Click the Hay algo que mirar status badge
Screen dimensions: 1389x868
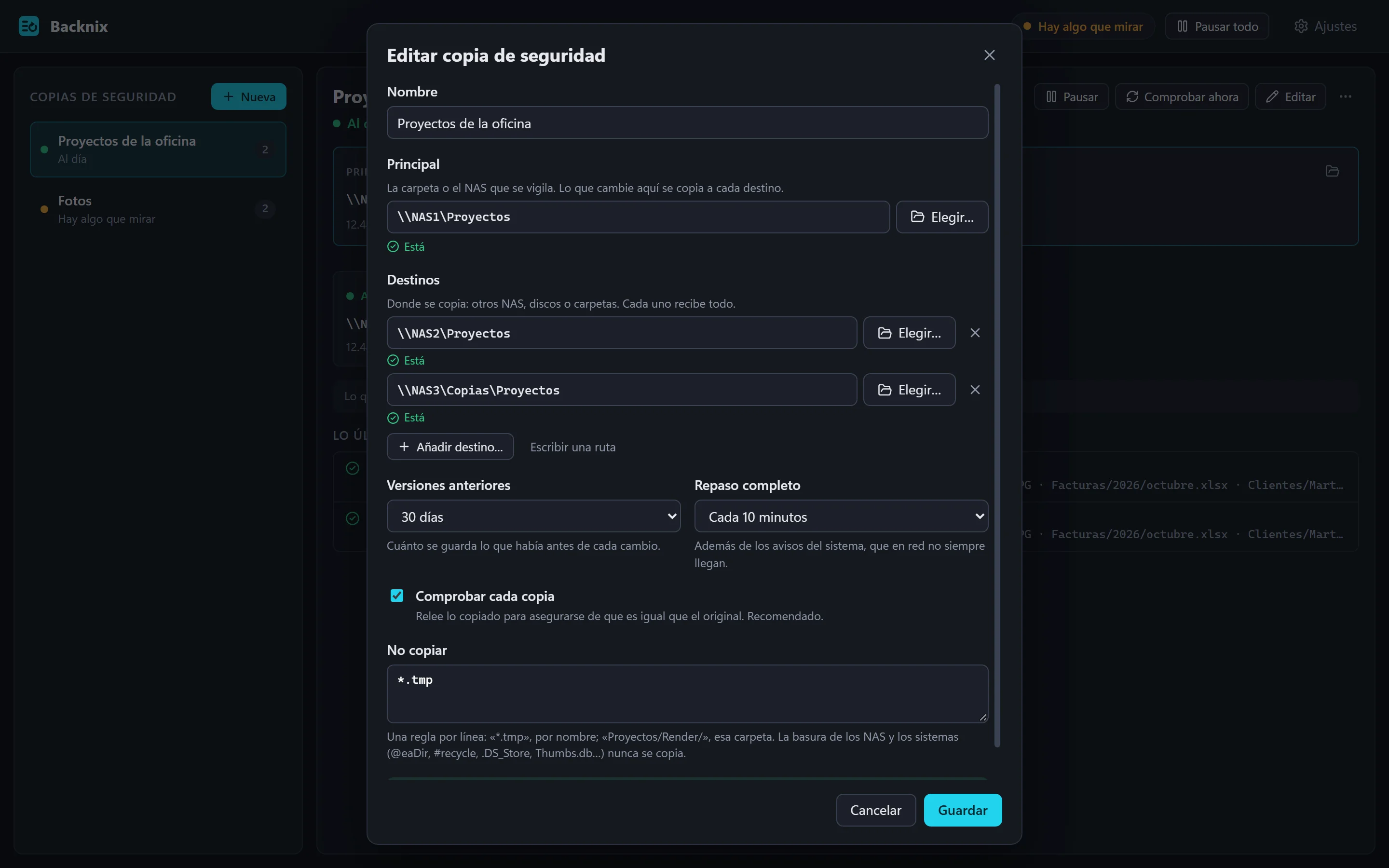[1083, 27]
